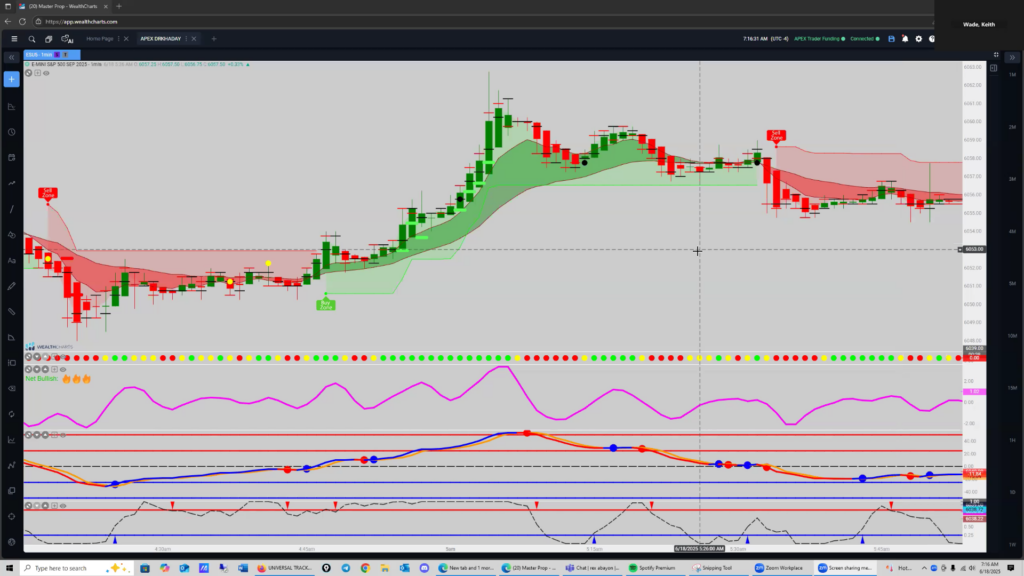
Task: Click first icon on colored dots indicator row
Action: pyautogui.click(x=28, y=357)
